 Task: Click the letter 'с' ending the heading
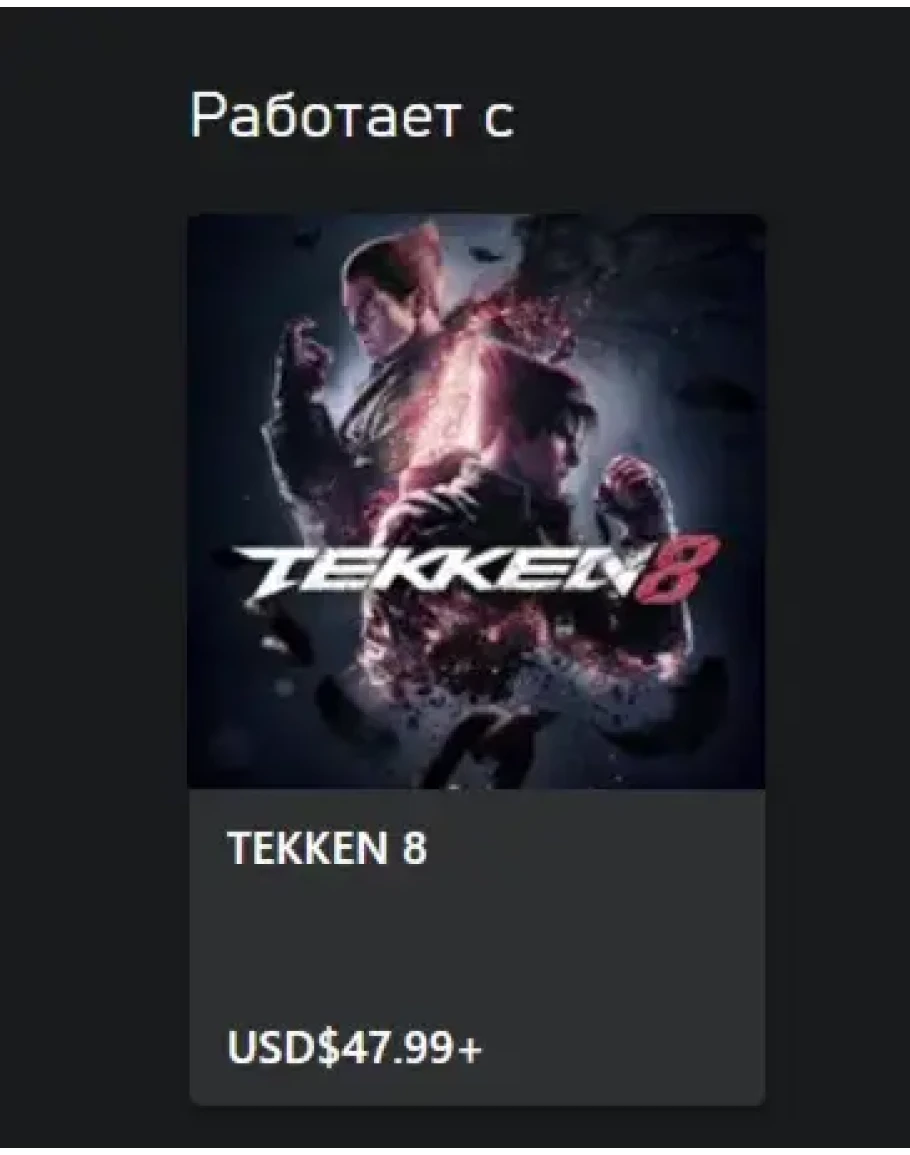(500, 122)
